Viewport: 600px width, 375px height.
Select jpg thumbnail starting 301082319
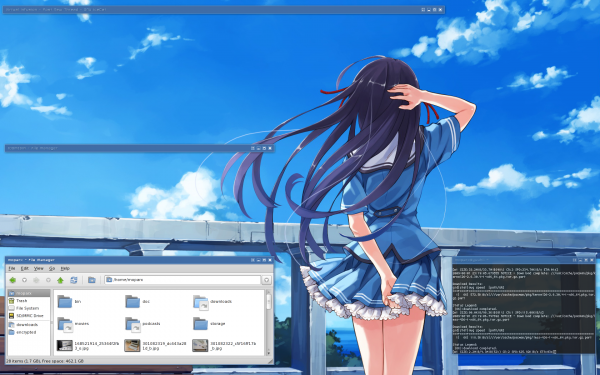(132, 345)
